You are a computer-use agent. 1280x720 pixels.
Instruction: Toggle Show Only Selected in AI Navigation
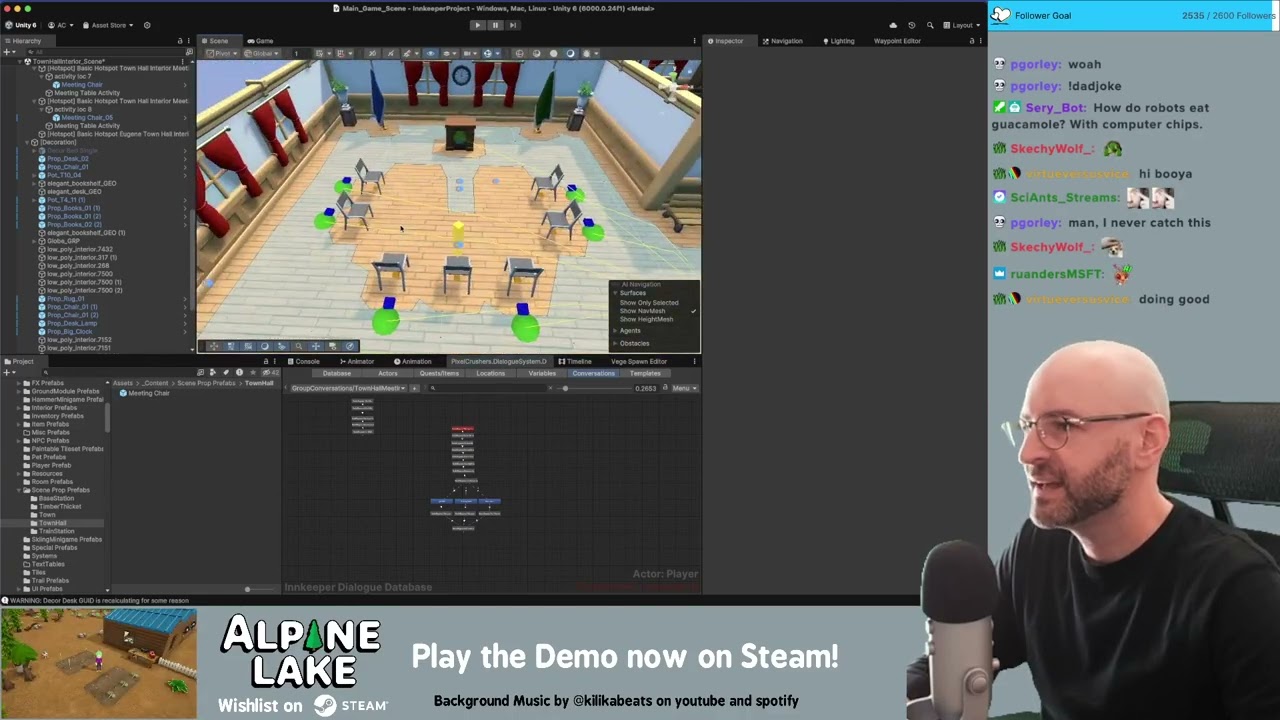pos(649,302)
